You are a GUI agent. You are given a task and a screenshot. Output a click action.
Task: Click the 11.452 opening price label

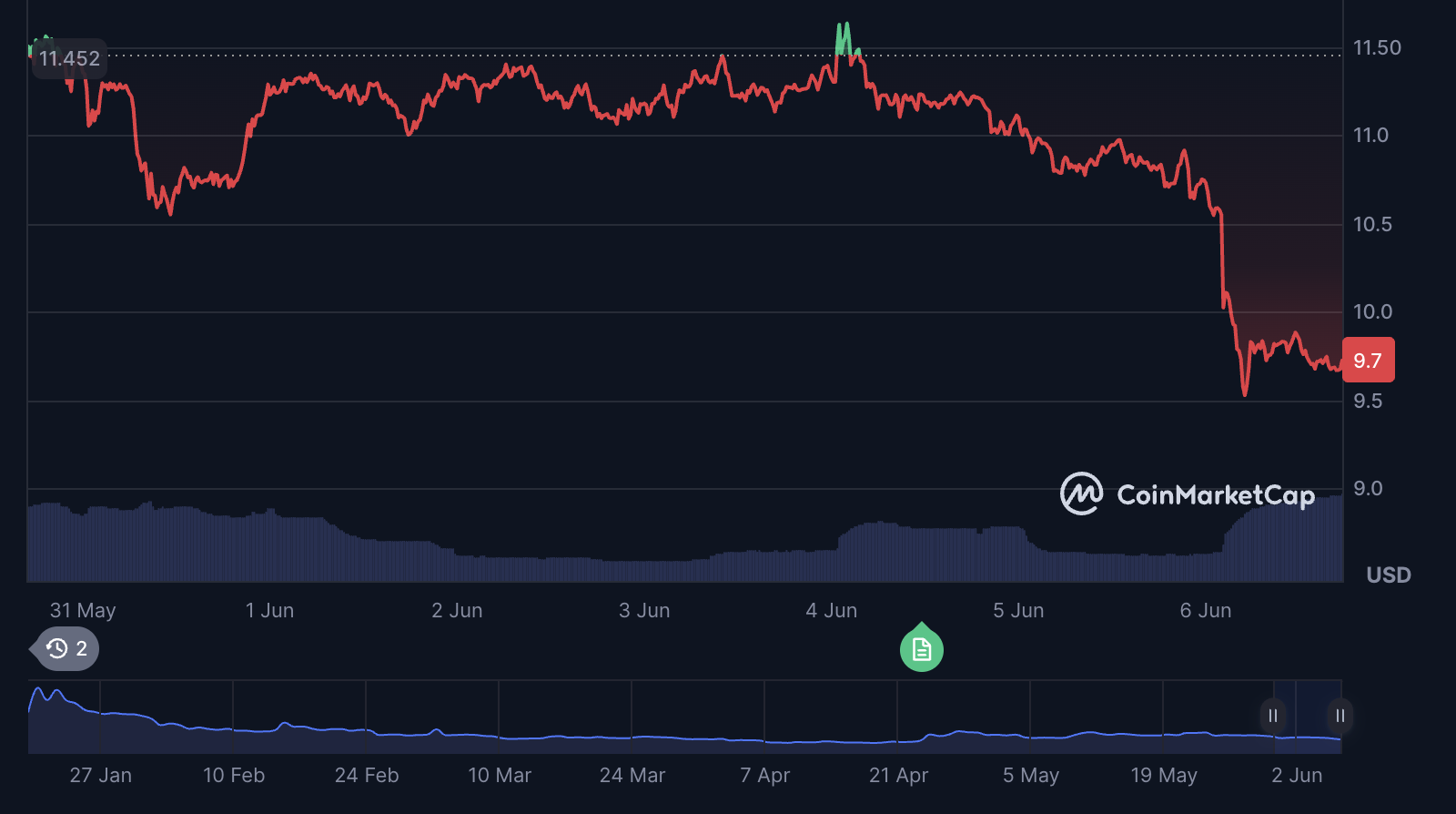[x=69, y=59]
